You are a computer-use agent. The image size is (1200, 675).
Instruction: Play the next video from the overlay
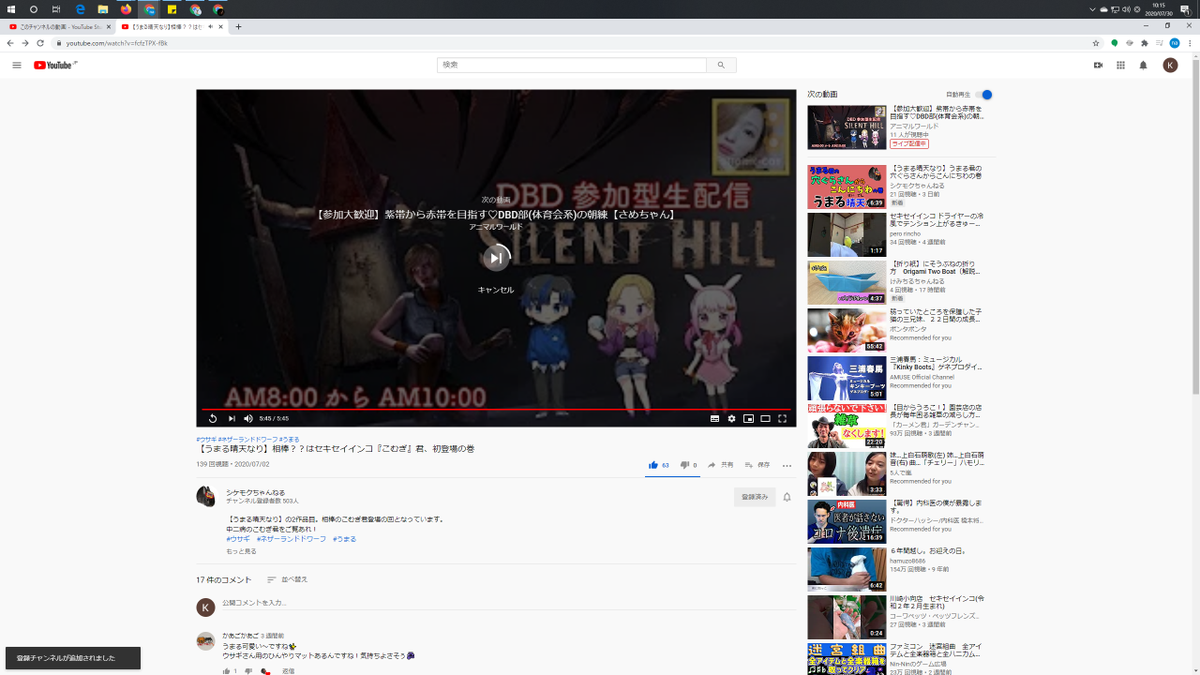pyautogui.click(x=496, y=258)
